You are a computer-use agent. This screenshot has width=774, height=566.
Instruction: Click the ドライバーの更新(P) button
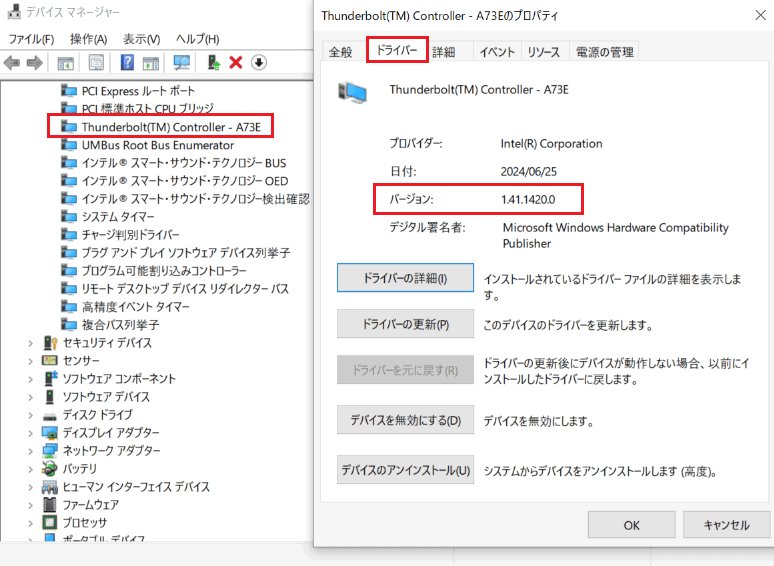[405, 324]
